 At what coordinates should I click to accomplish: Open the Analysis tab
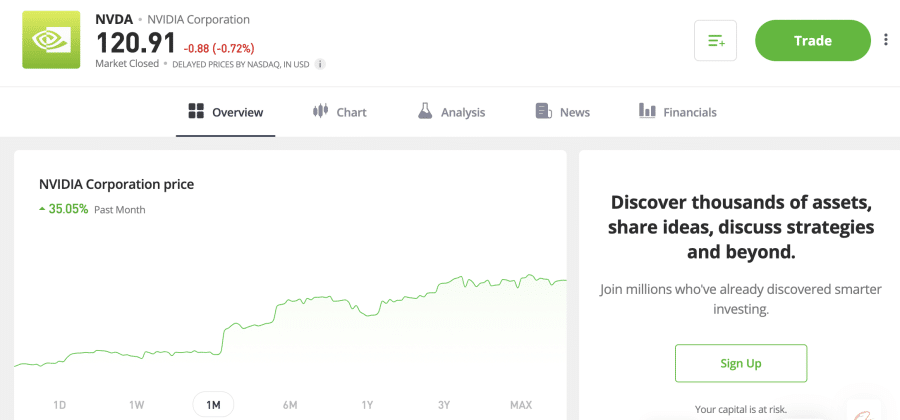tap(452, 112)
